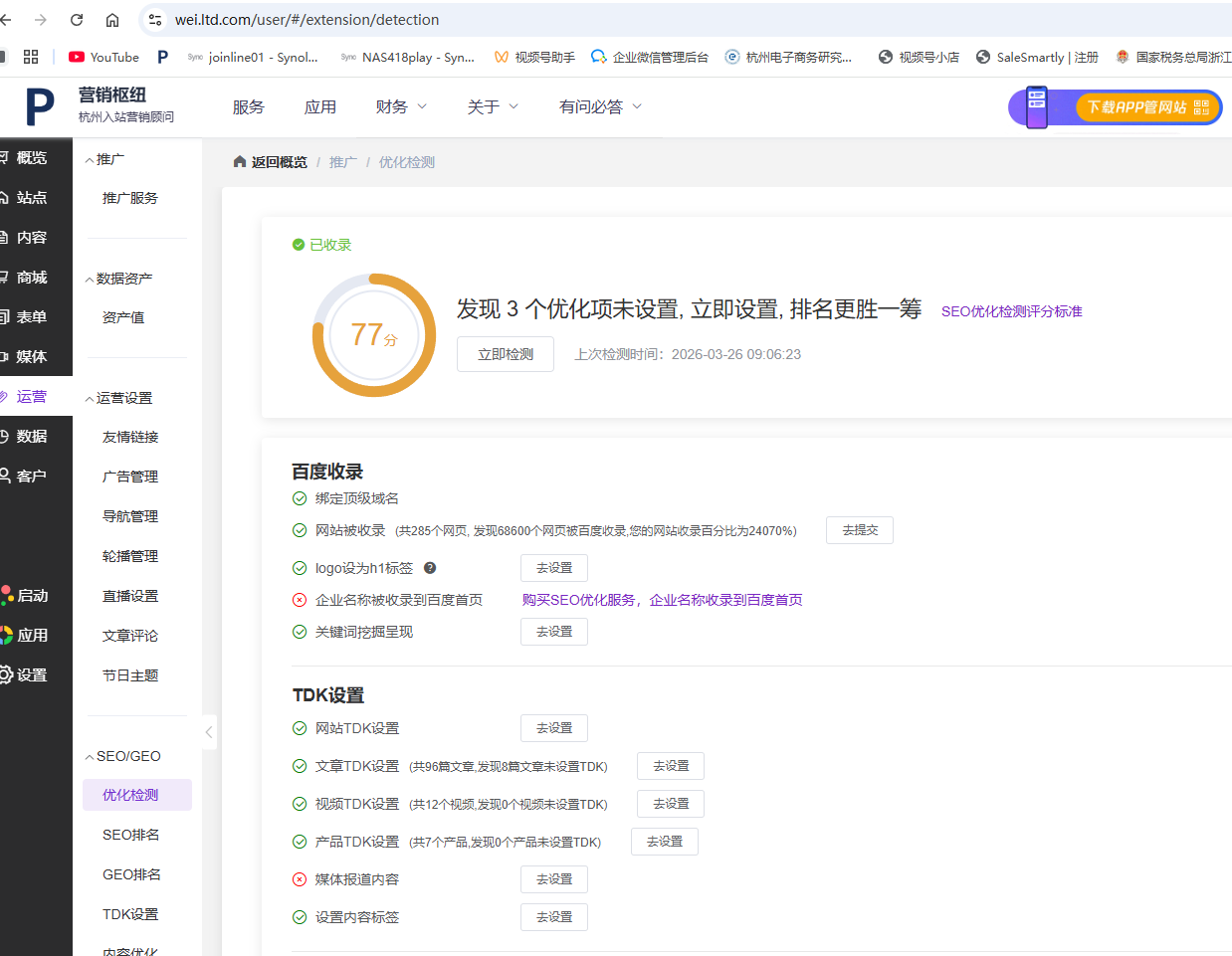
Task: Click the 立即检测 button
Action: click(x=506, y=354)
